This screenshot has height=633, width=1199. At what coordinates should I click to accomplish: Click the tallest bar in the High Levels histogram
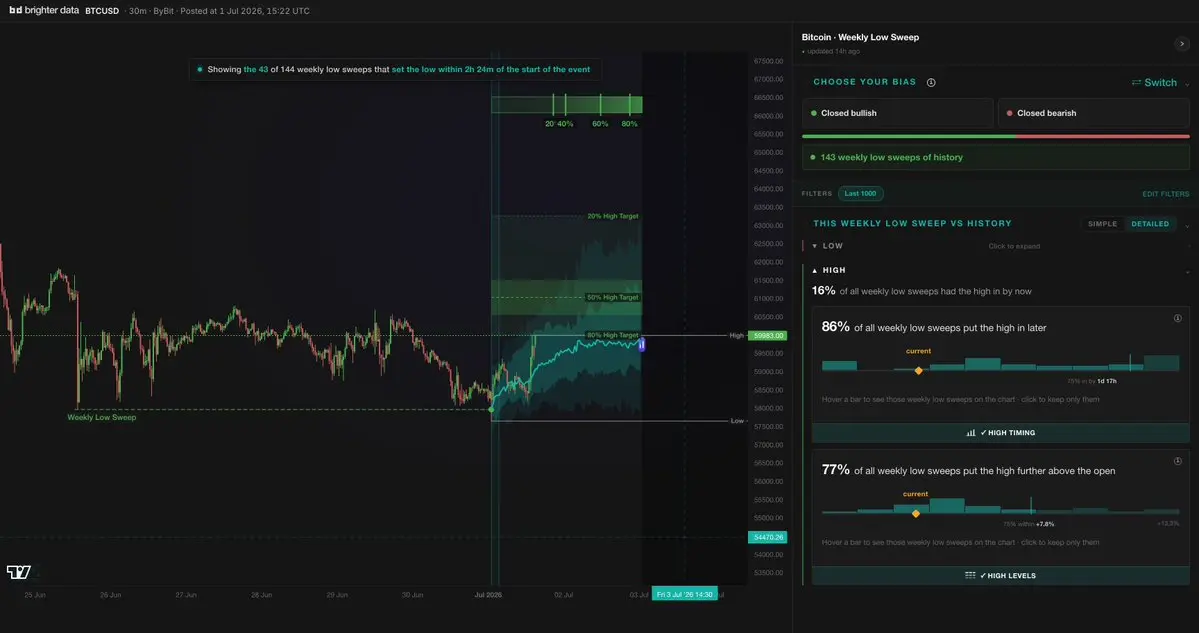[x=947, y=506]
